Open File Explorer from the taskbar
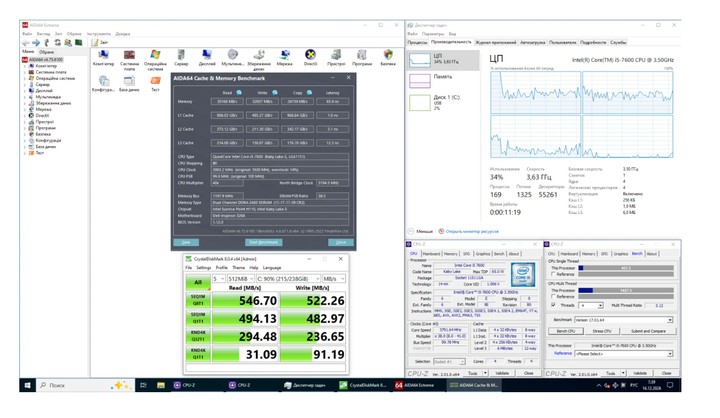720x418 pixels. click(161, 385)
